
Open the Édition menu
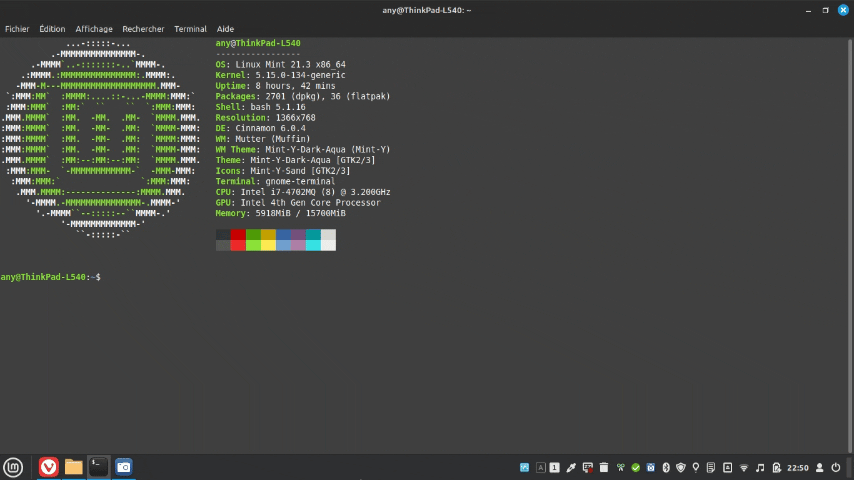pyautogui.click(x=52, y=29)
